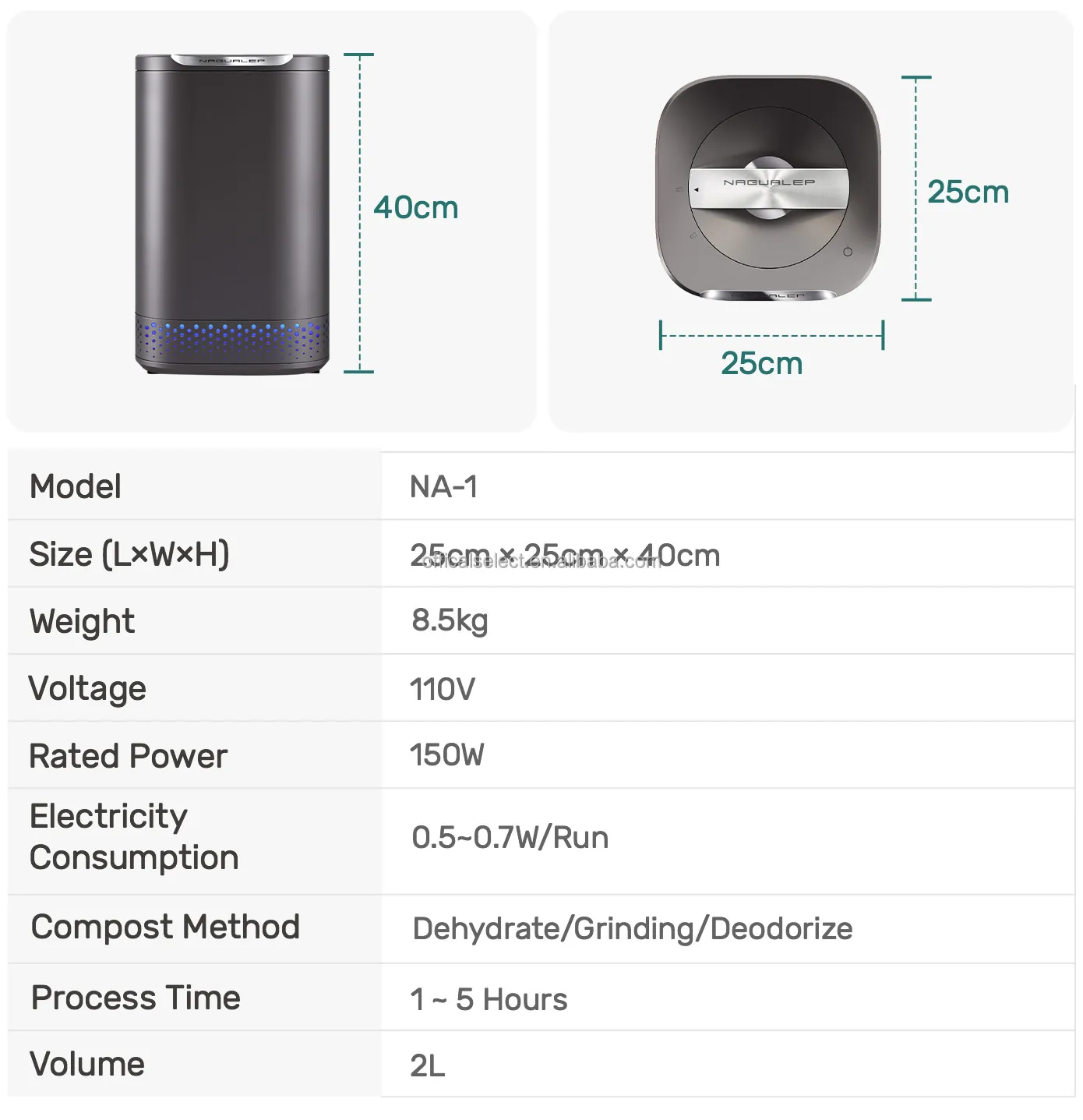Click the alibaba.com watermark link text
1083x1120 pixels.
(x=541, y=561)
